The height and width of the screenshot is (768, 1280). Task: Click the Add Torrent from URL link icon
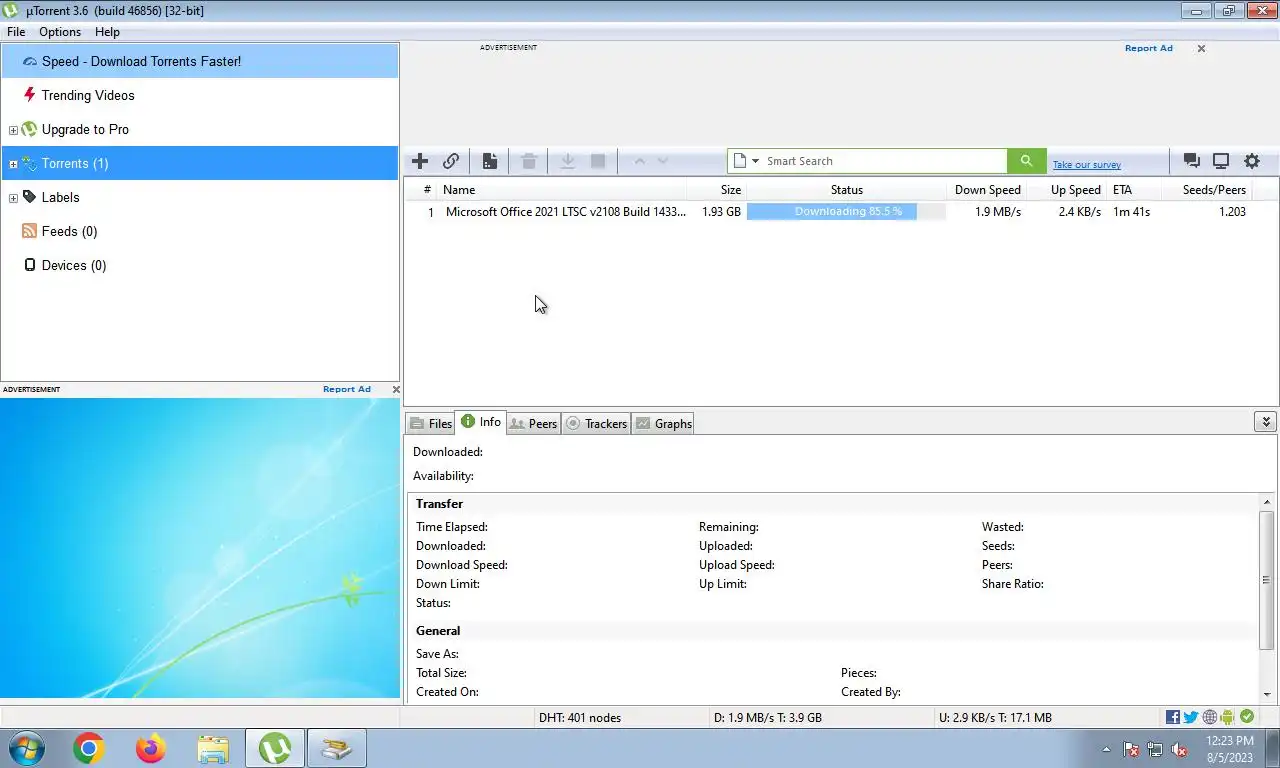pyautogui.click(x=451, y=161)
